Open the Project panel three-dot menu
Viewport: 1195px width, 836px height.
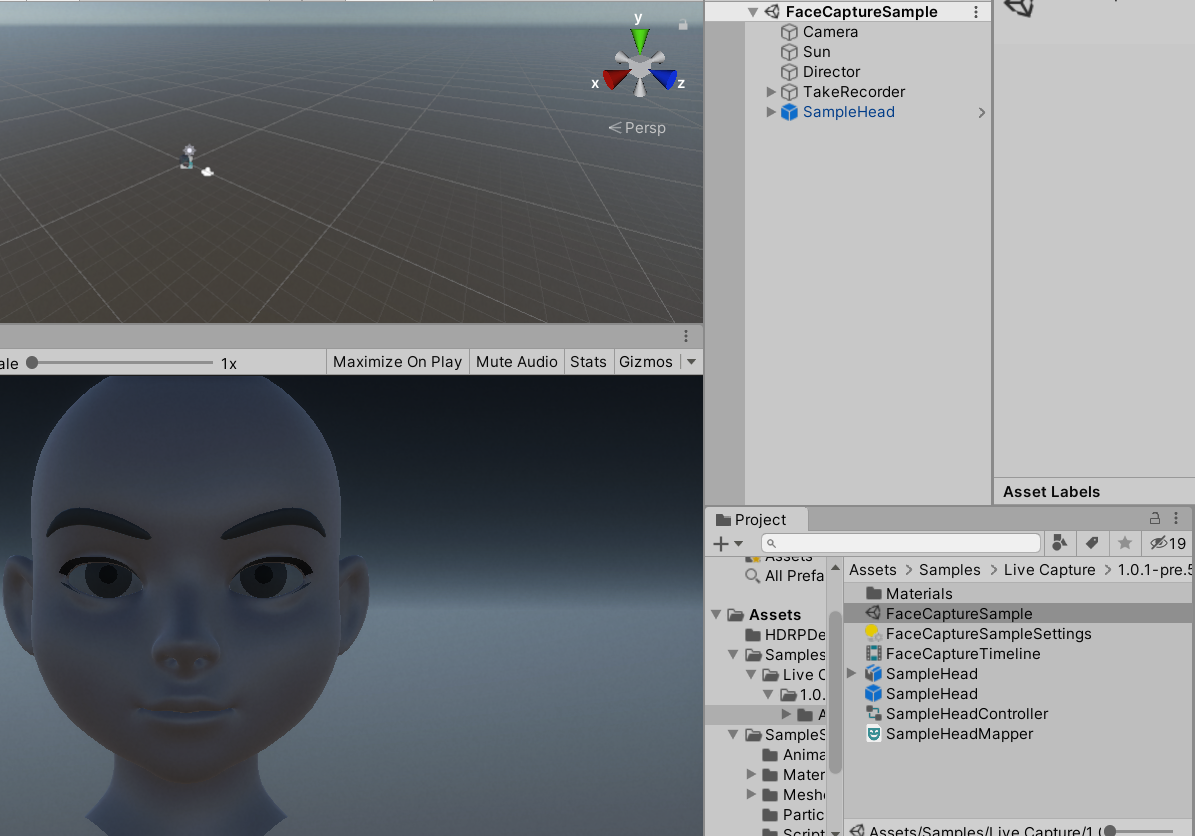coord(1176,518)
